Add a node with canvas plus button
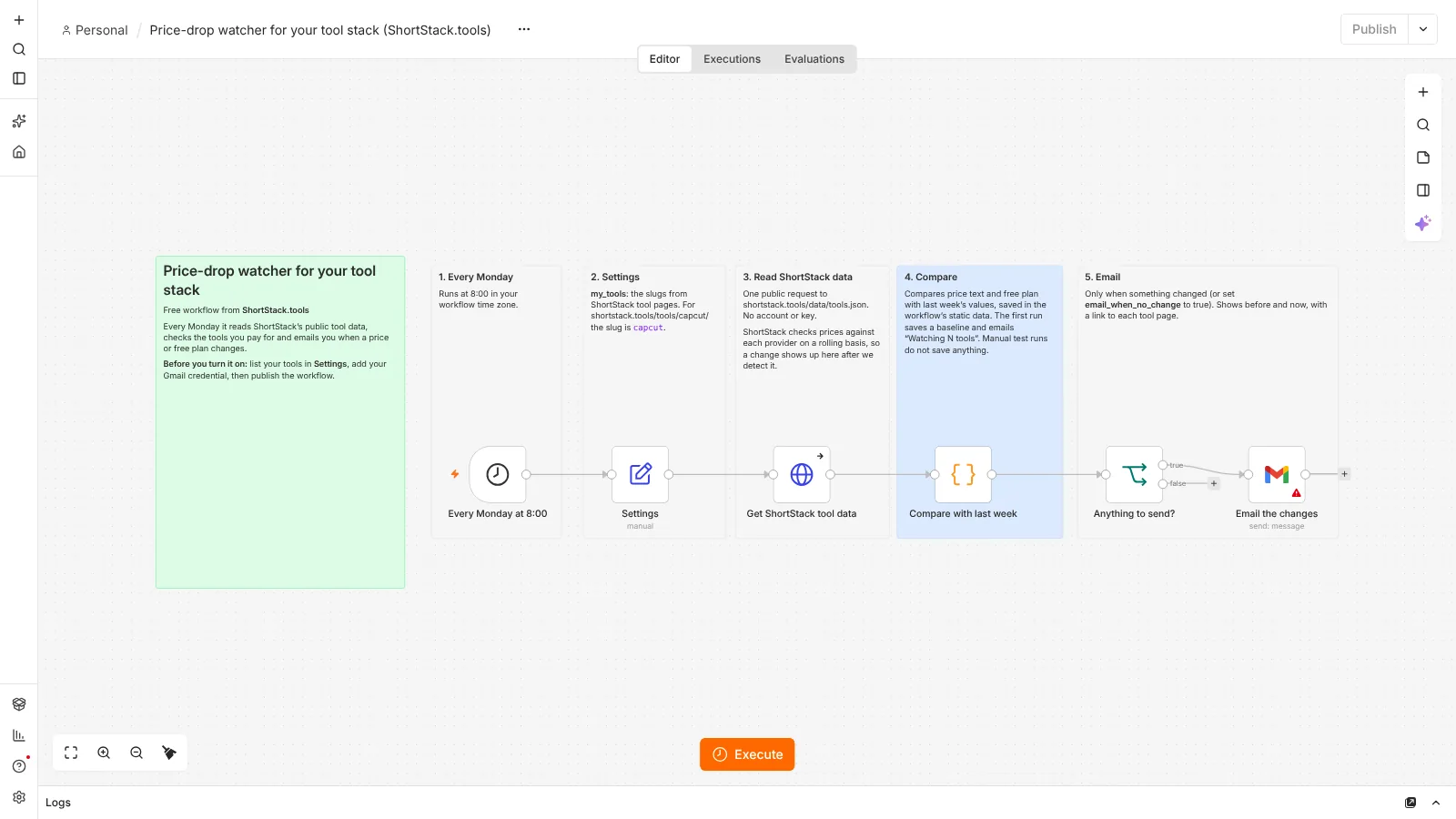Viewport: 1456px width, 819px height. click(x=1423, y=92)
